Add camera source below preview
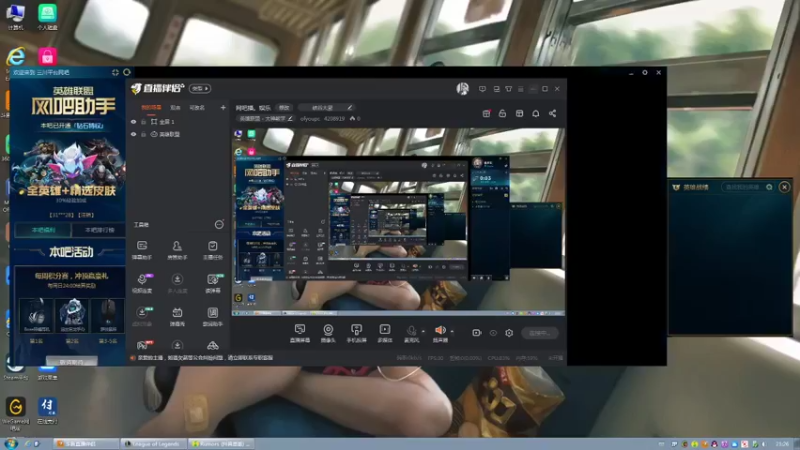 328,333
